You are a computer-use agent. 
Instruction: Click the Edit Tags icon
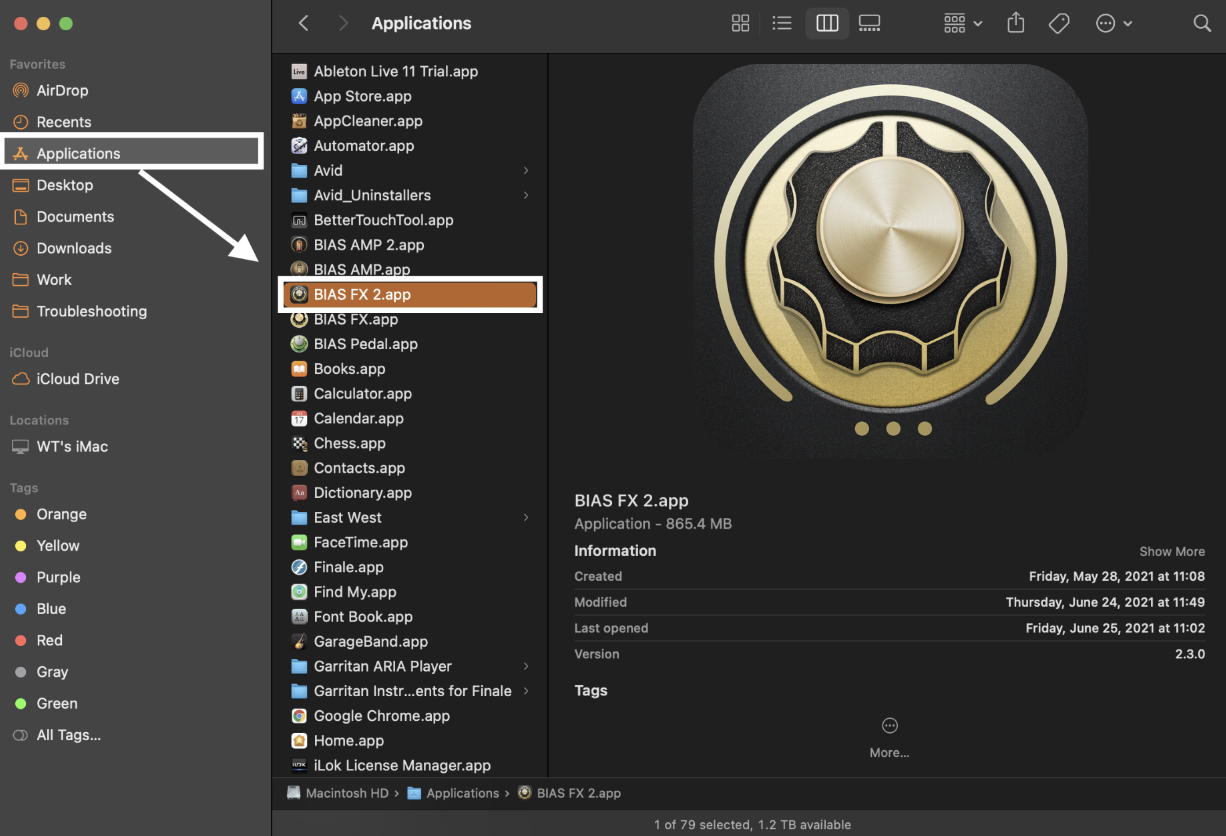pyautogui.click(x=1059, y=23)
